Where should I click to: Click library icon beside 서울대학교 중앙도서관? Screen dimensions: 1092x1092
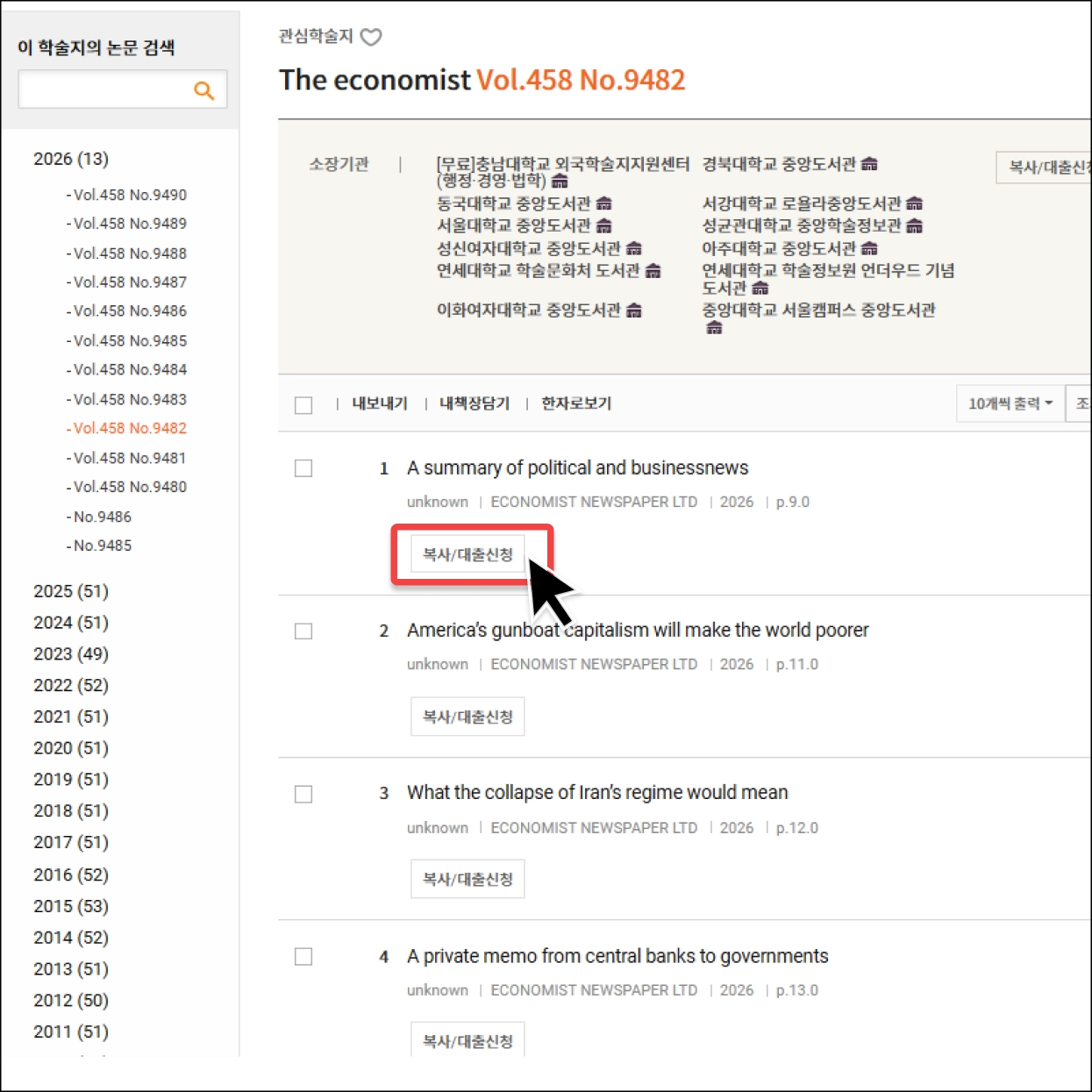[x=603, y=226]
